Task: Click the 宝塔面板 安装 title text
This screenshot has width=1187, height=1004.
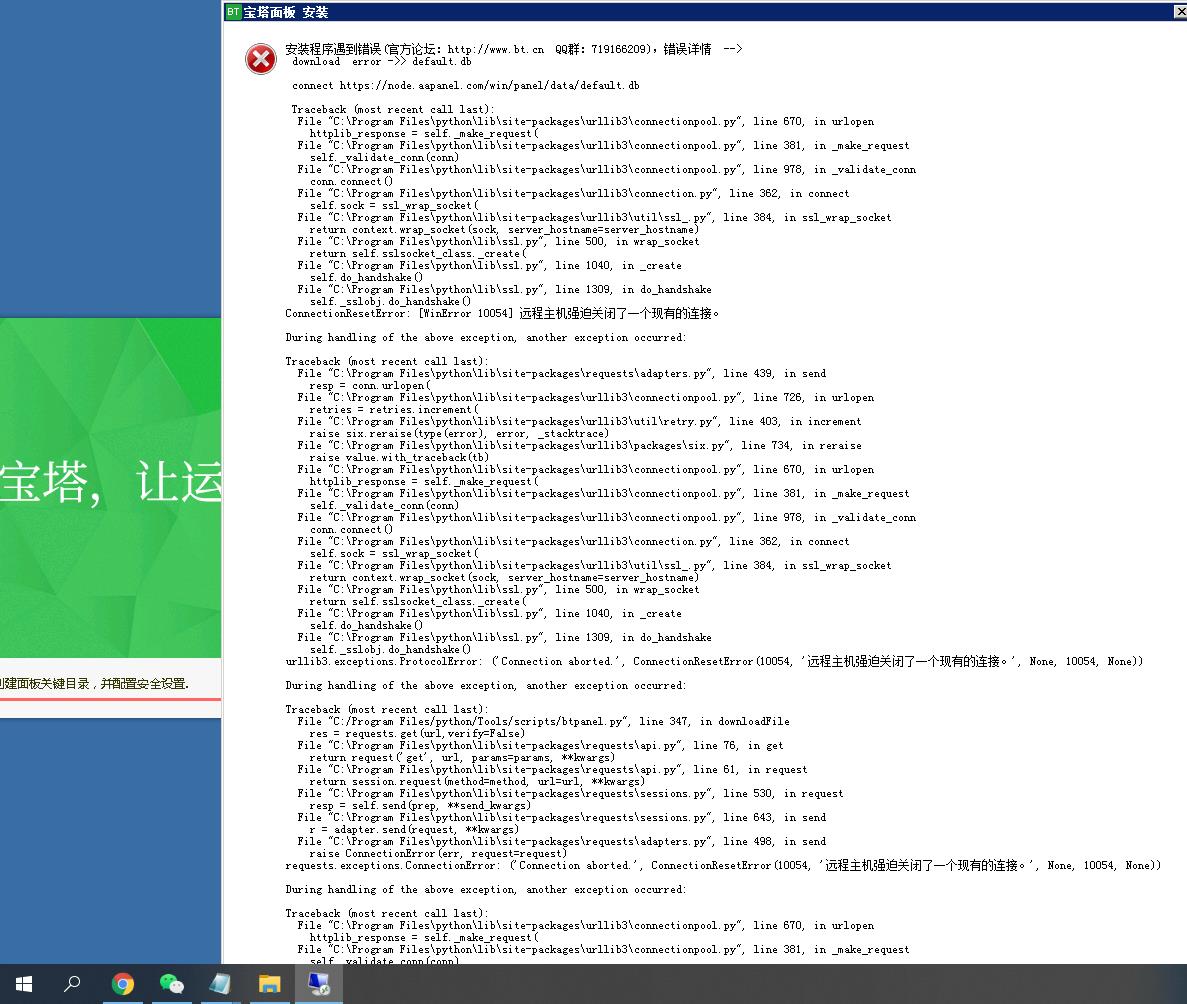Action: pos(285,12)
